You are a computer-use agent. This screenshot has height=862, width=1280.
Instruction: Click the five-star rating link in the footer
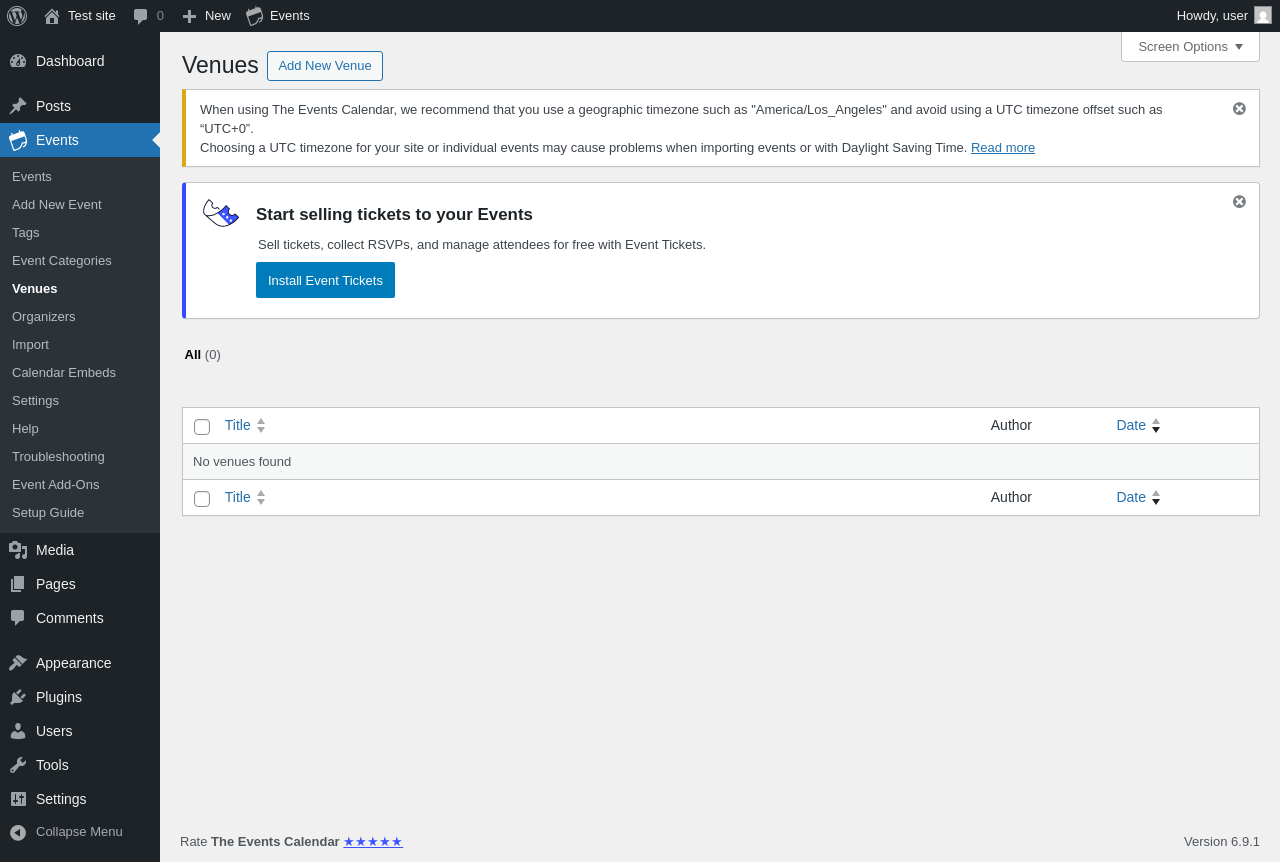(373, 842)
